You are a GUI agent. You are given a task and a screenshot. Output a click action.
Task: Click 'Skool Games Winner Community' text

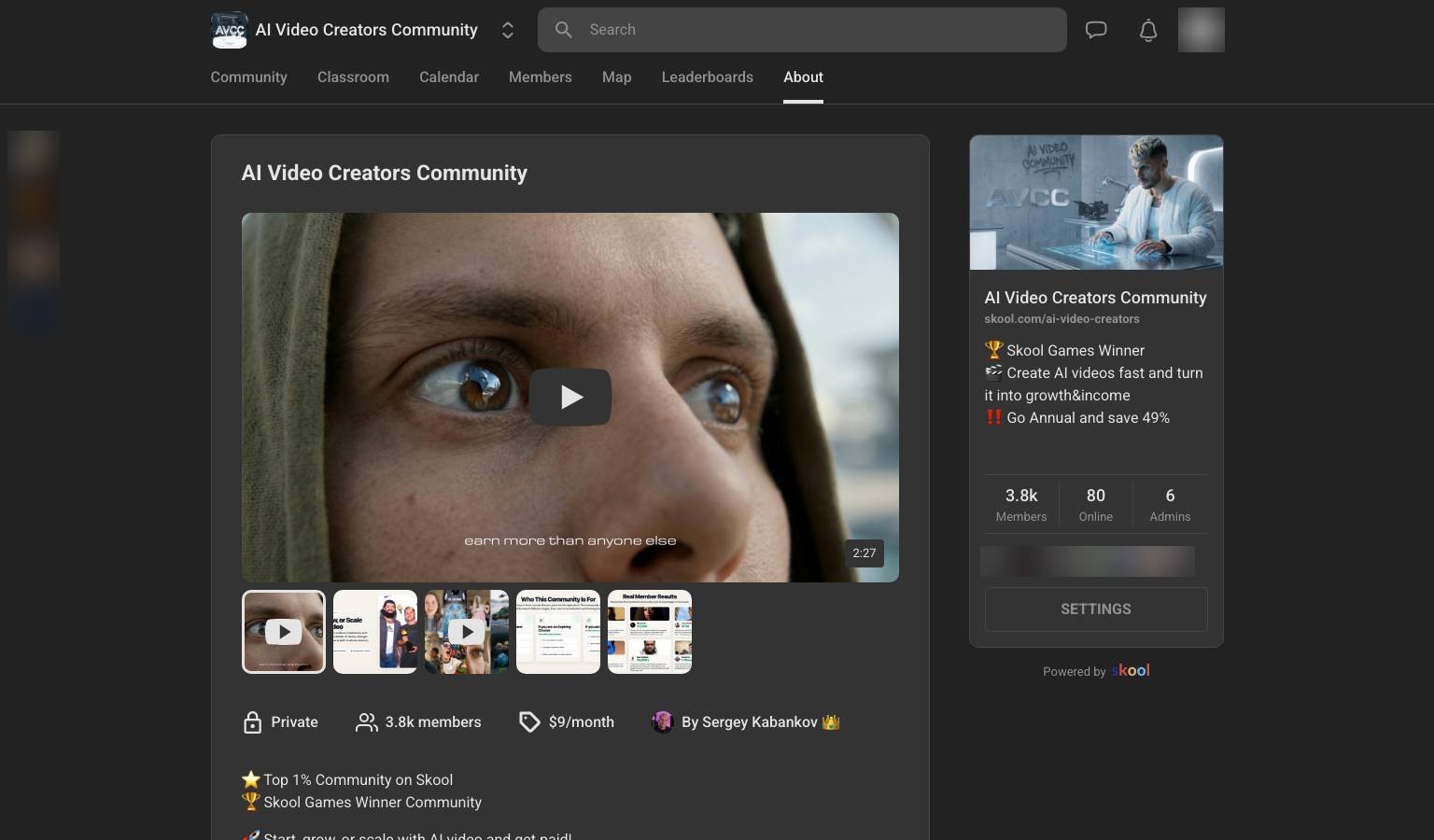[373, 803]
